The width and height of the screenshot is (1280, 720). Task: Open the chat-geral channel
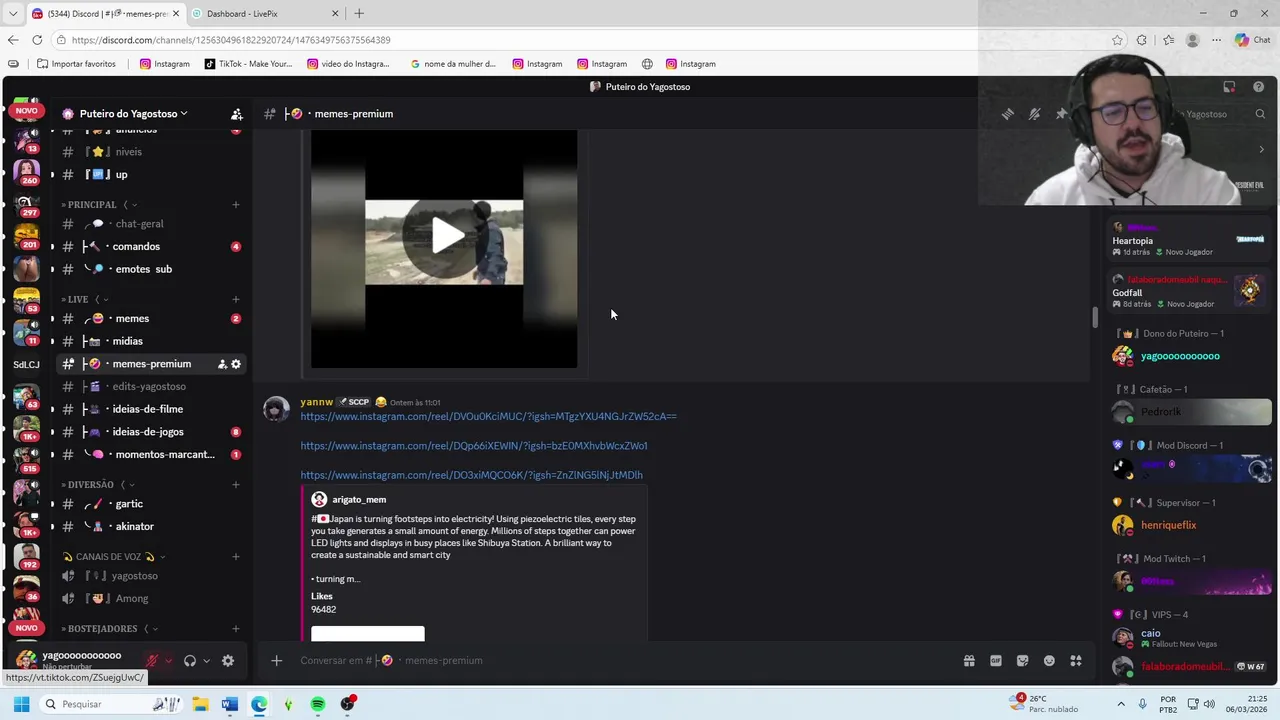138,224
